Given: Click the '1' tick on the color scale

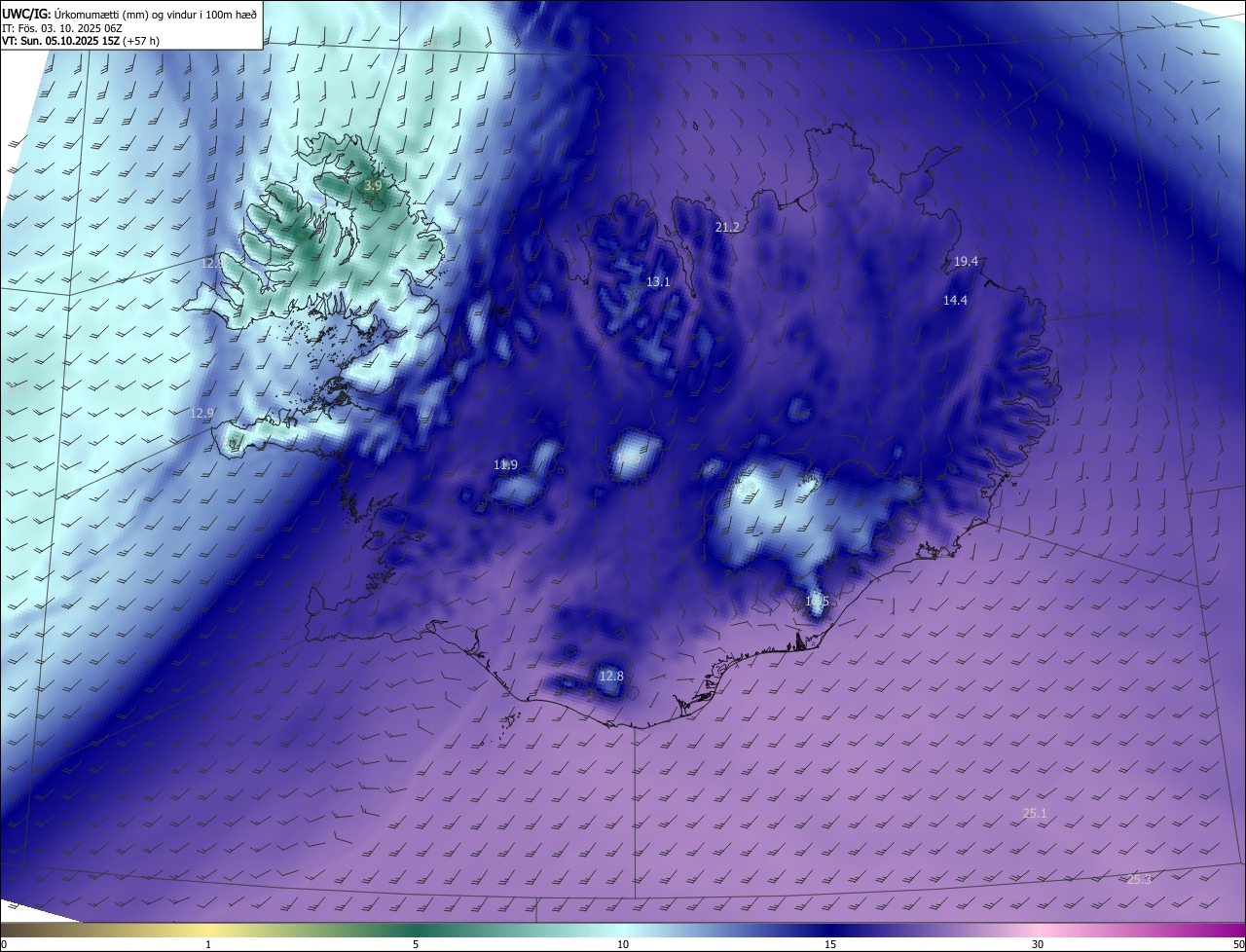Looking at the screenshot, I should [x=208, y=944].
